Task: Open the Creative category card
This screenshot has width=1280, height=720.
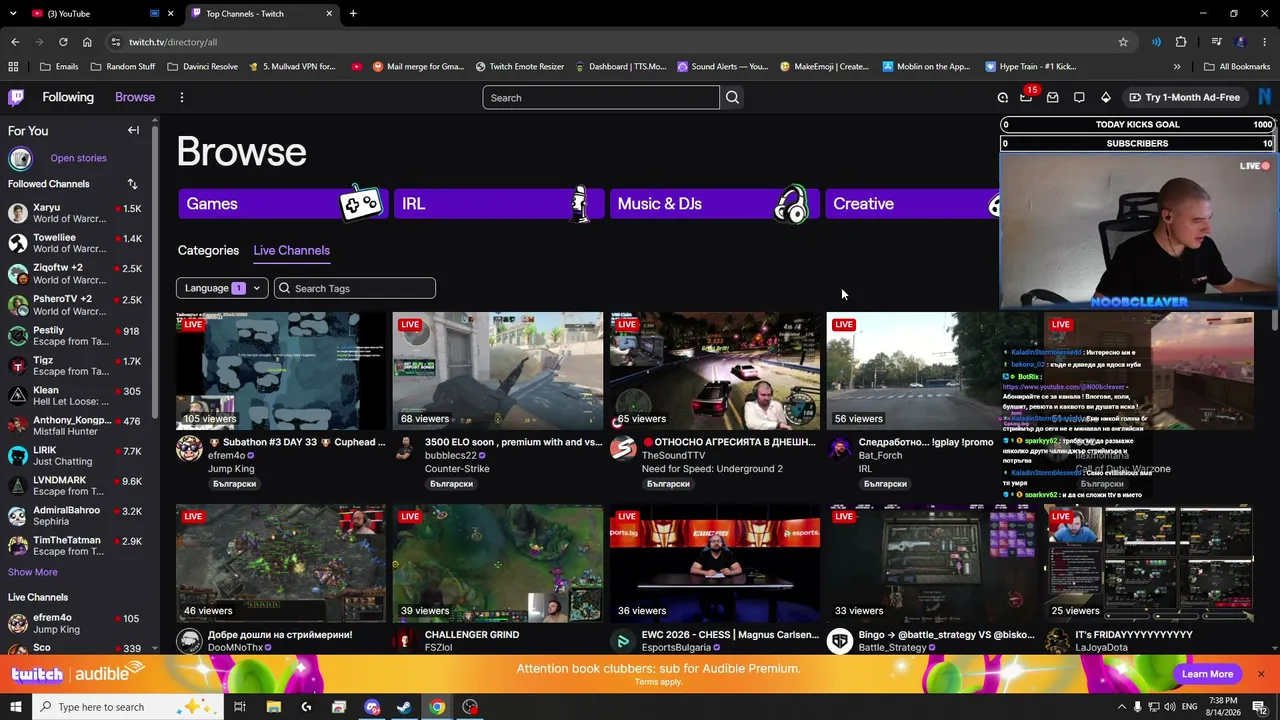Action: [x=913, y=204]
